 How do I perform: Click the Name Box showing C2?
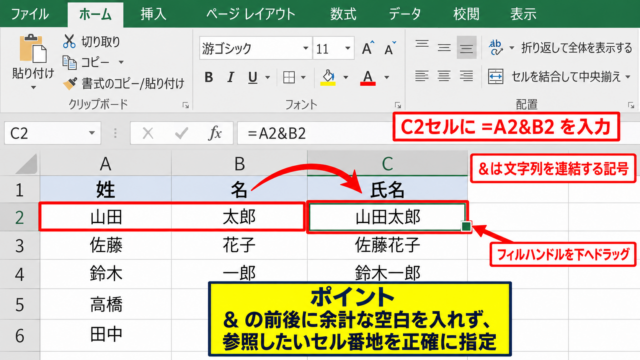[47, 133]
